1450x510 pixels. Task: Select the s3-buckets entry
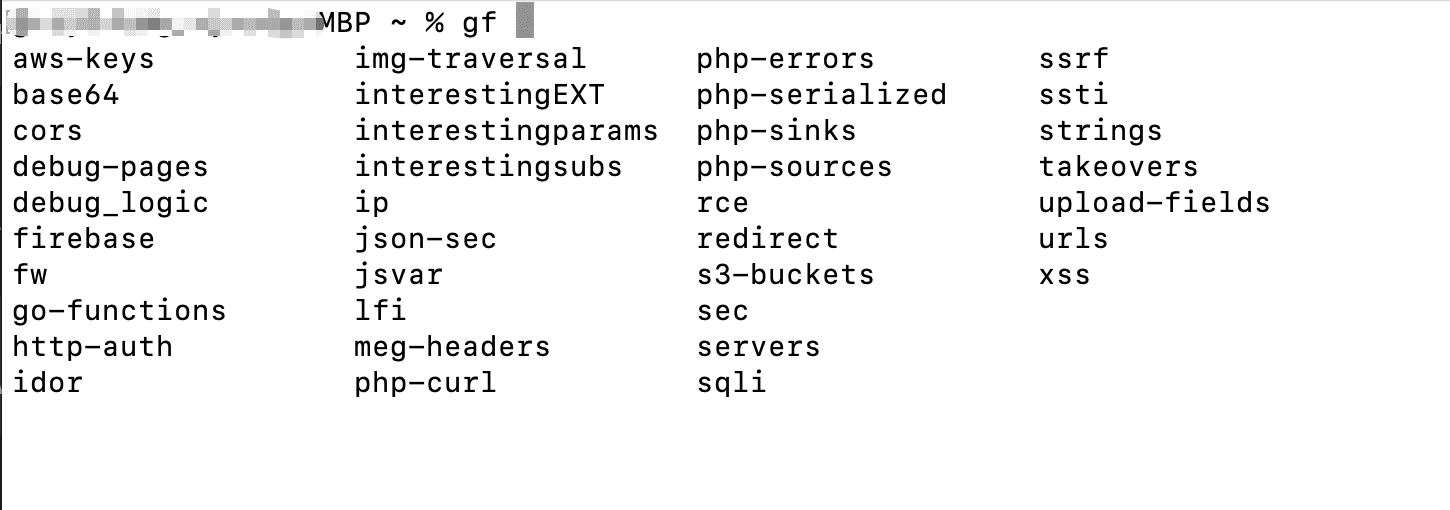pos(785,275)
